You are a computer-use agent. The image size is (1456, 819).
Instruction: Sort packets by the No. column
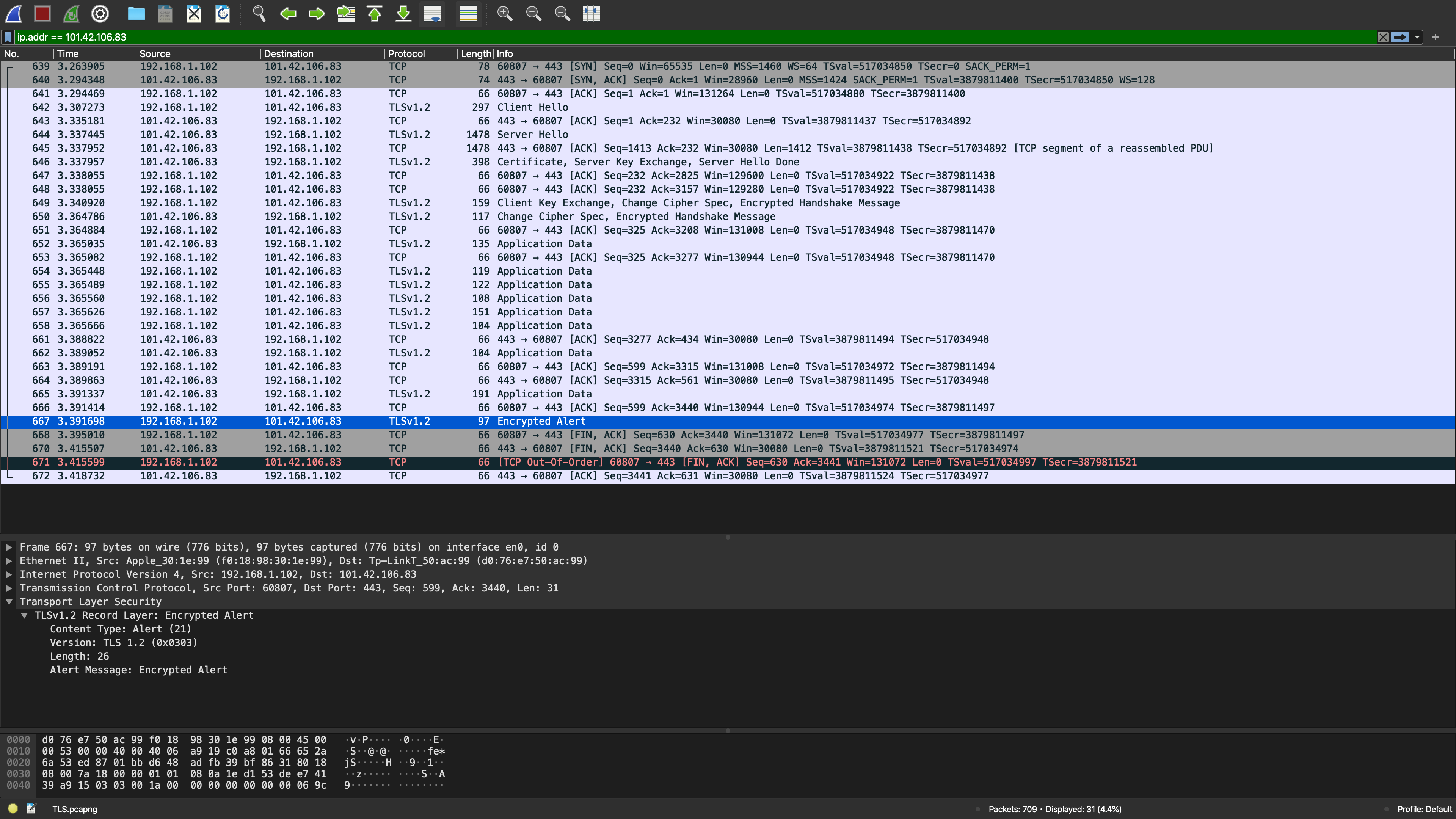[x=27, y=54]
